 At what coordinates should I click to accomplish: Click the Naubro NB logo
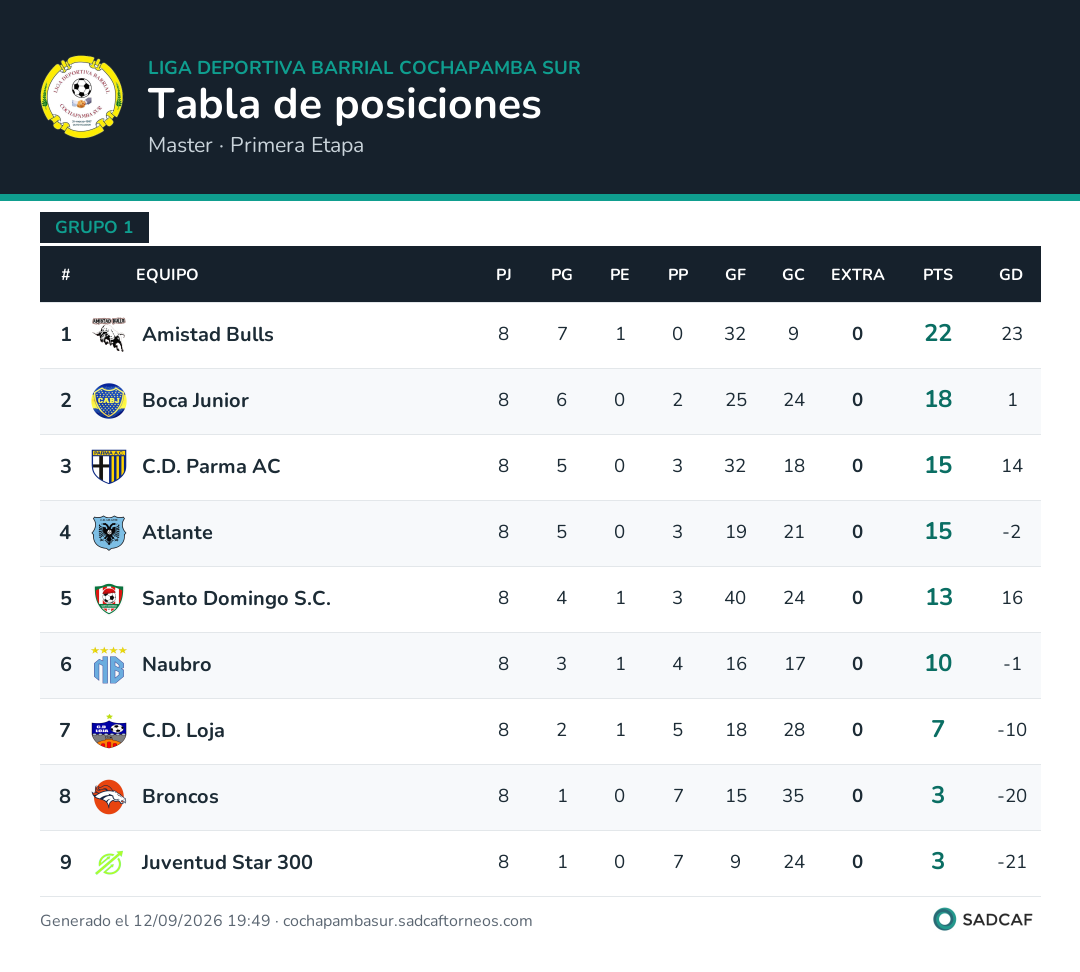click(109, 665)
